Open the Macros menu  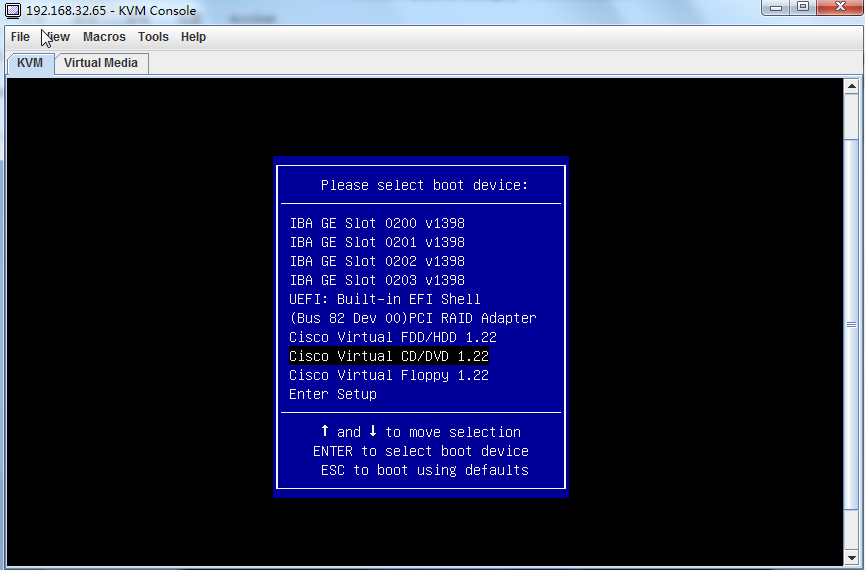click(104, 37)
